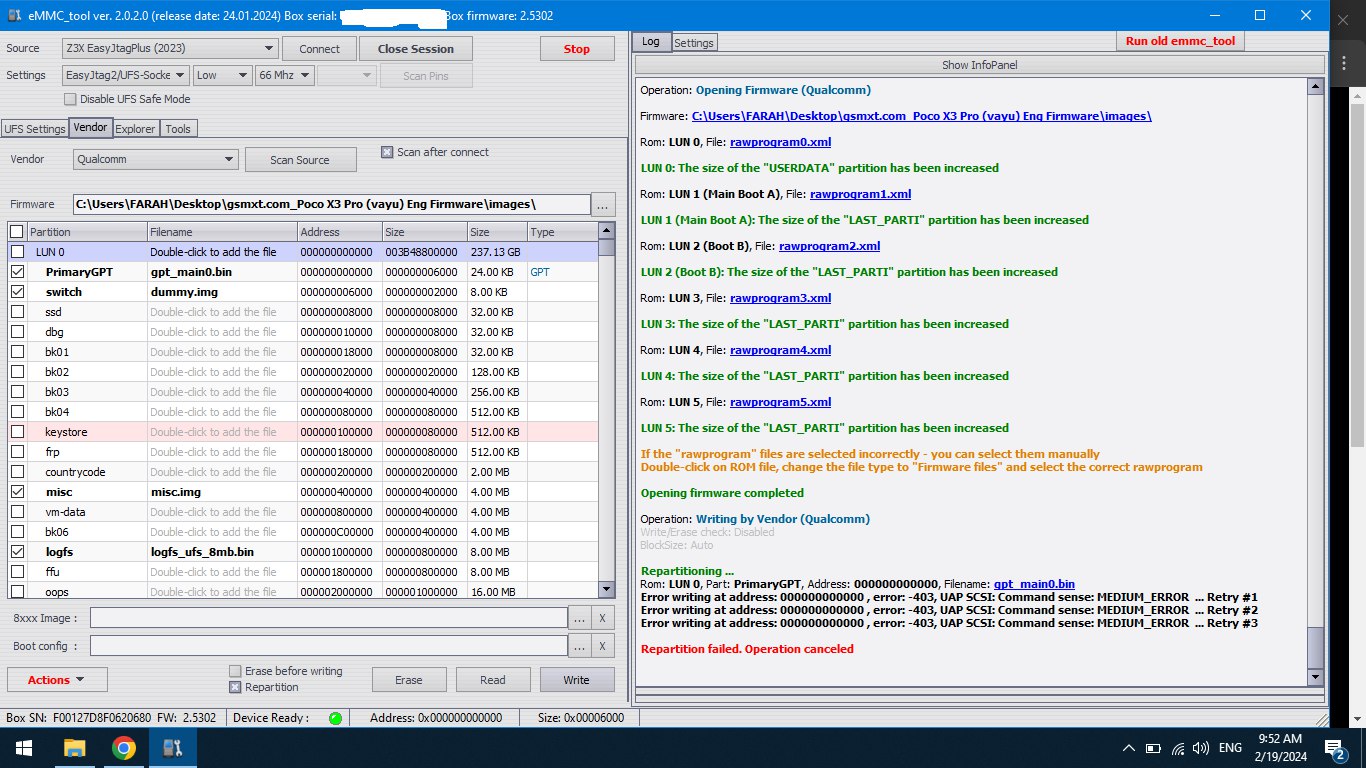Show hidden system tray icons

click(x=1129, y=748)
